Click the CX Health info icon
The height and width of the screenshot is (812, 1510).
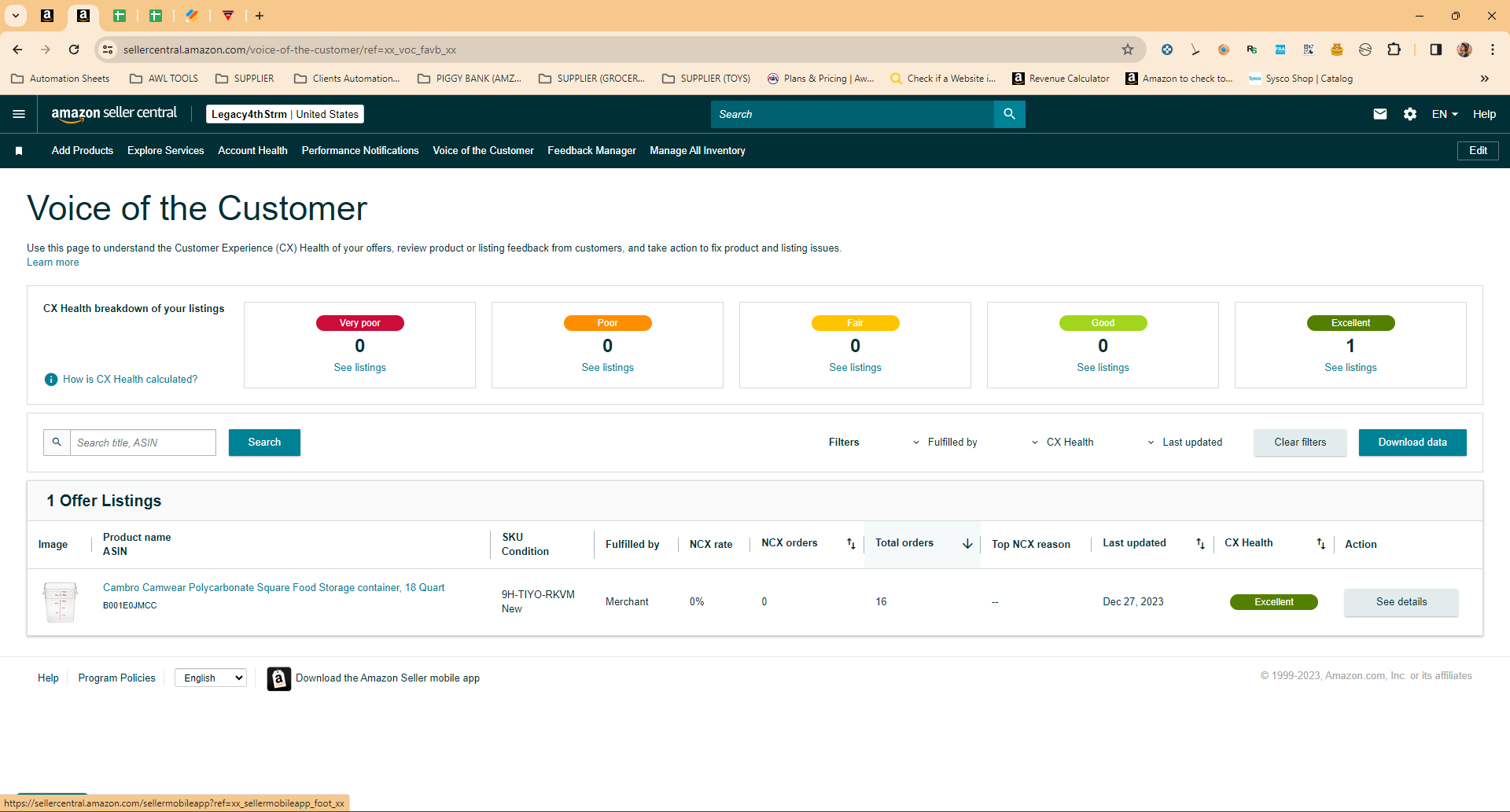tap(51, 380)
